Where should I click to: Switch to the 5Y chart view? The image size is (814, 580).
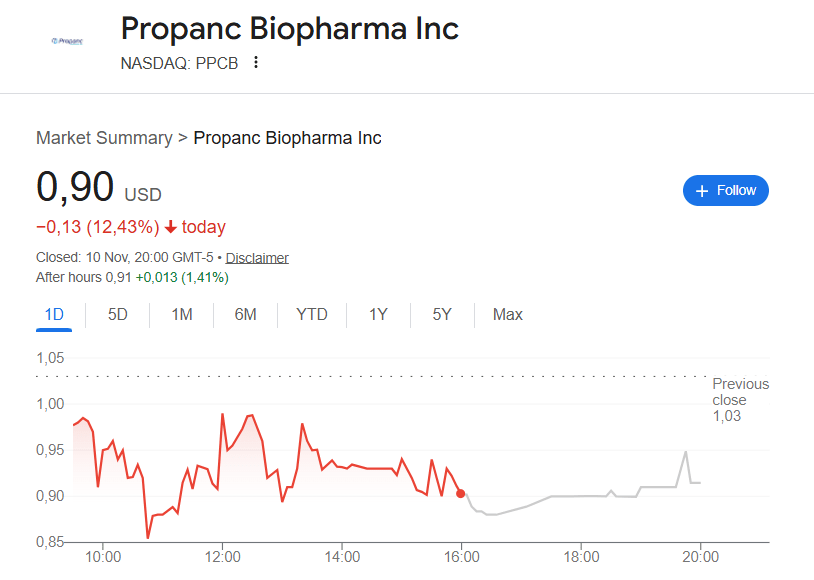[x=441, y=314]
